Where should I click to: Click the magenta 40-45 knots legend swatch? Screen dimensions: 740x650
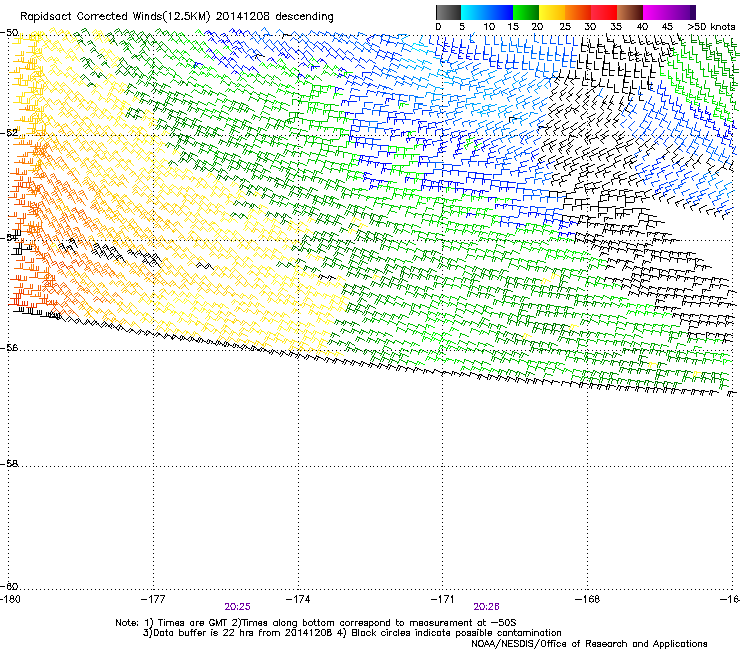tap(656, 12)
